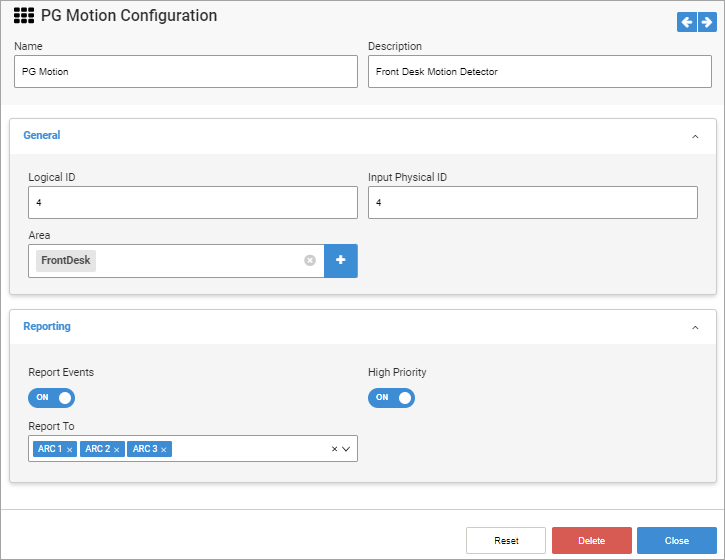Go to previous item with left arrow
The image size is (725, 560).
click(686, 22)
